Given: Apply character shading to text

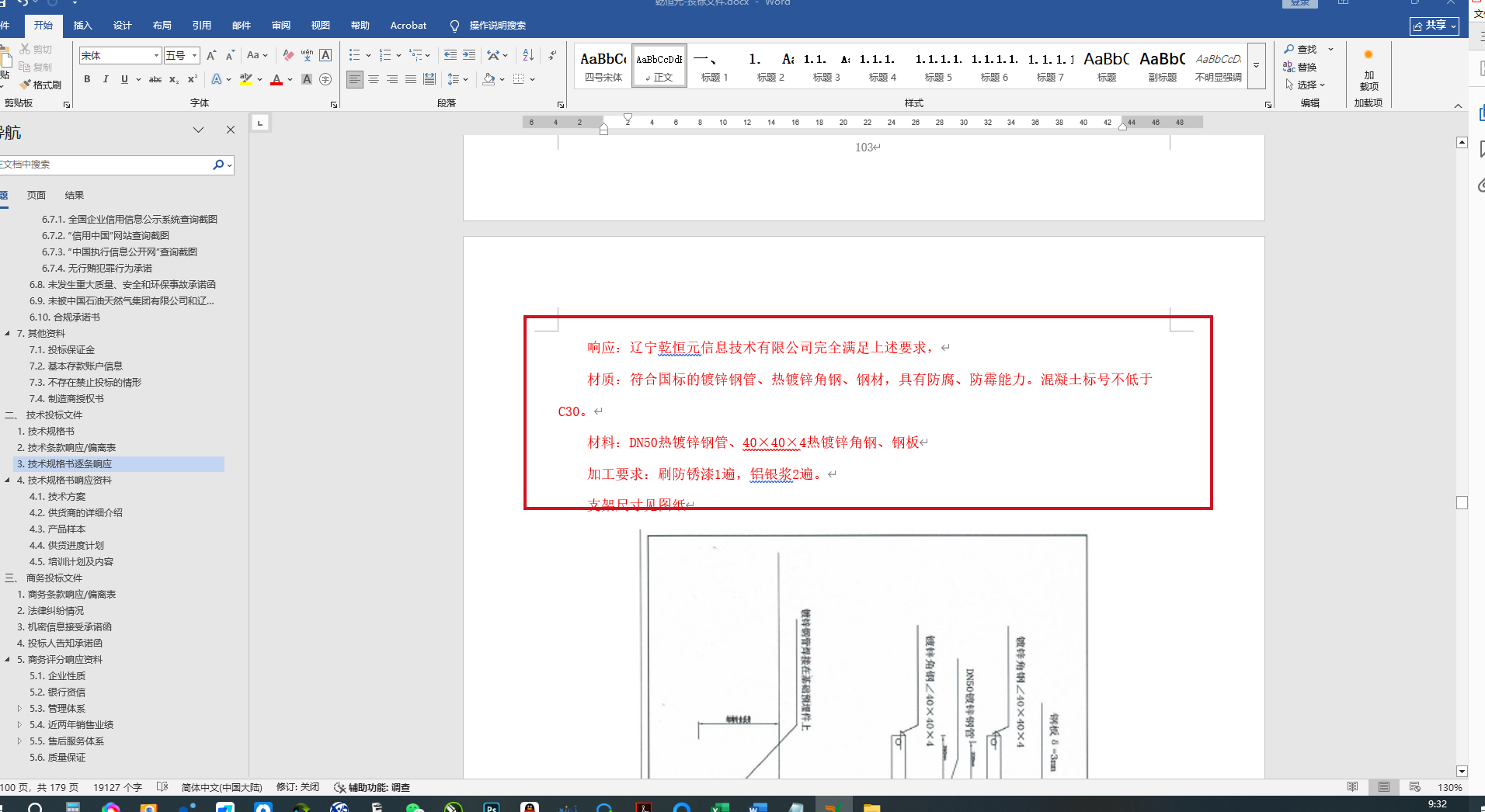Looking at the screenshot, I should pos(307,79).
